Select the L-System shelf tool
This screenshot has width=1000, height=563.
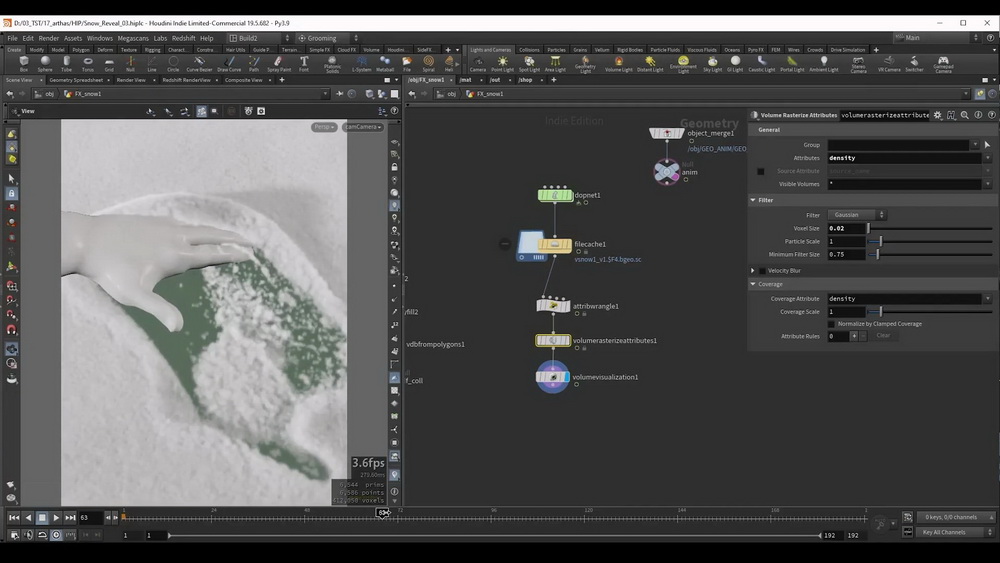click(x=362, y=63)
